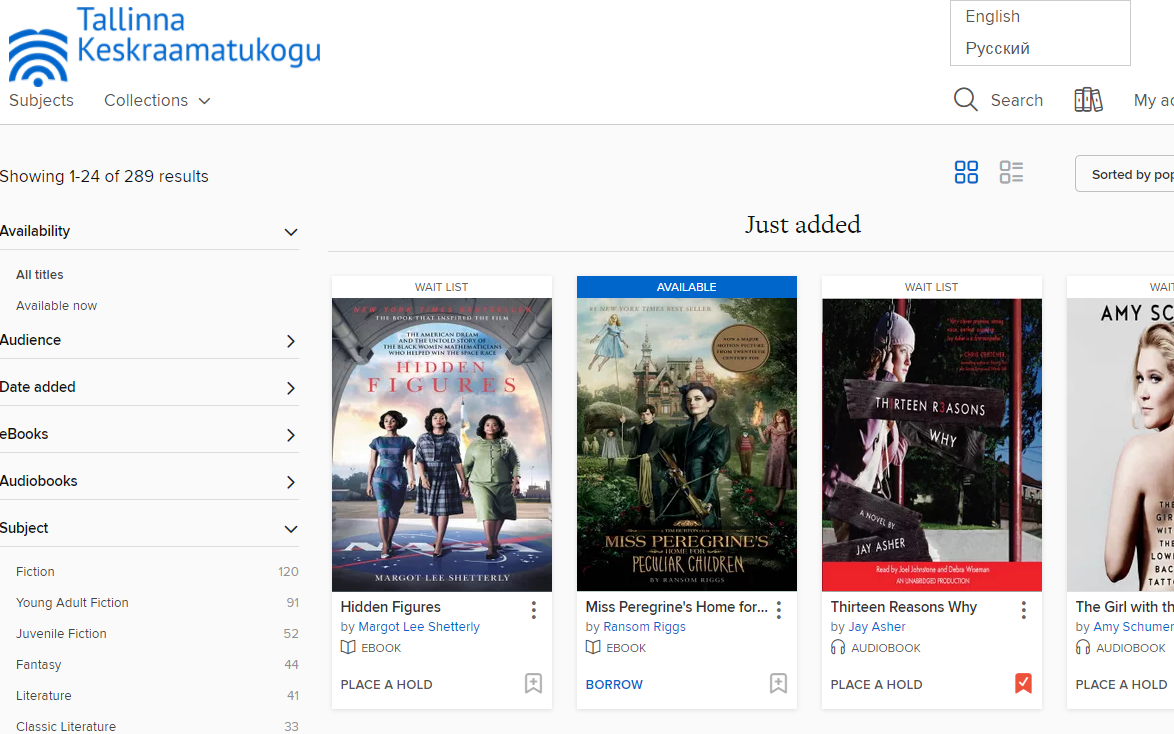Click the magnifying glass search icon
The image size is (1174, 734).
965,100
